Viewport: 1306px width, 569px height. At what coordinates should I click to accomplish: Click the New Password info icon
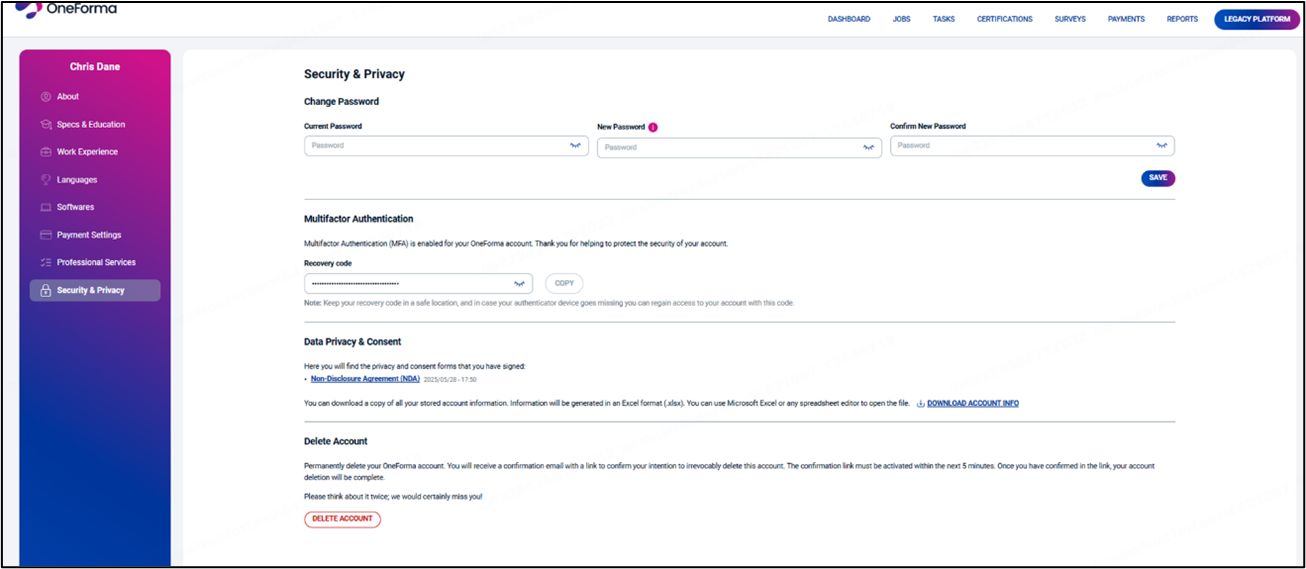point(653,128)
